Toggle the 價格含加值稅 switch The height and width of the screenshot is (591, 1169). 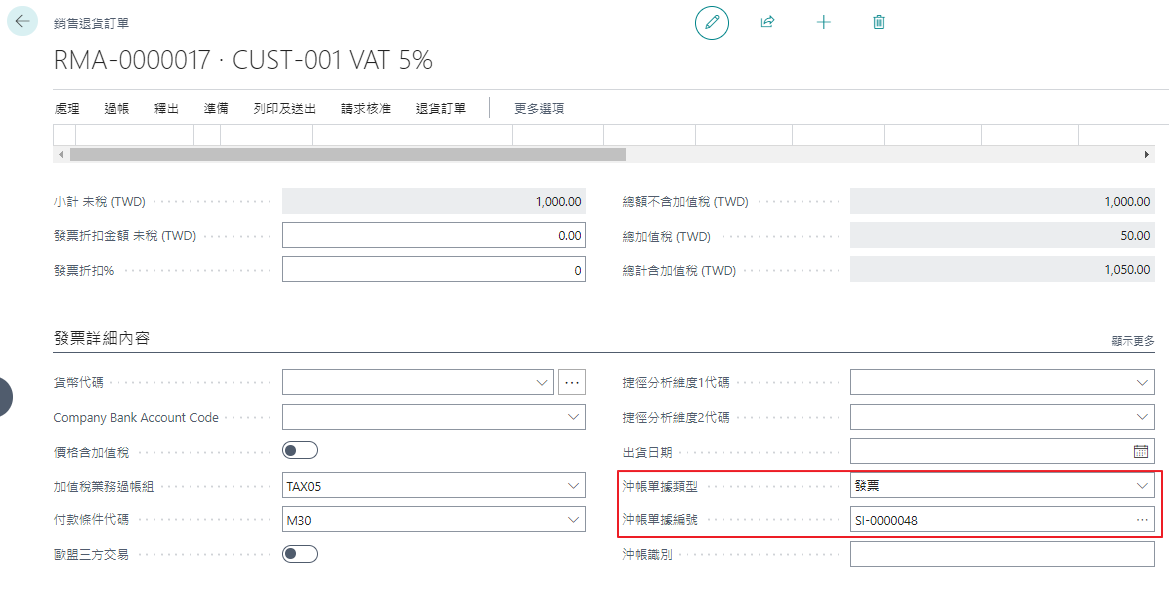click(x=300, y=450)
